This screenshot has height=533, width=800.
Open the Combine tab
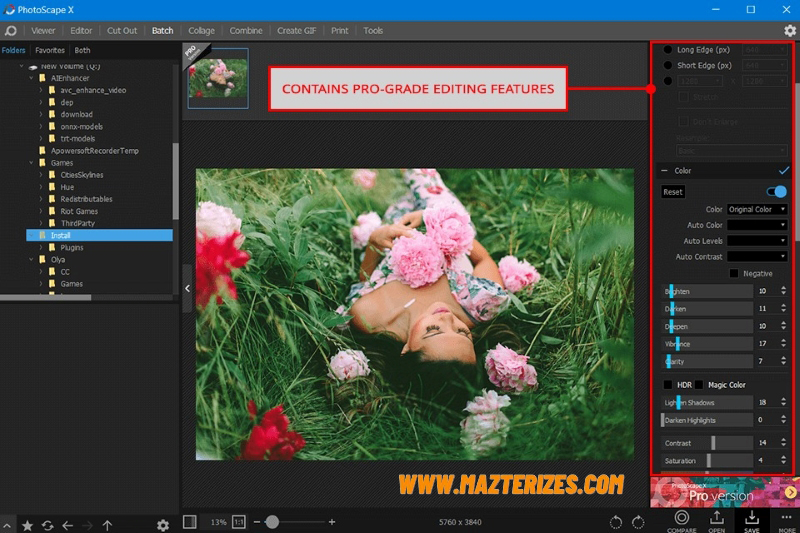point(246,31)
